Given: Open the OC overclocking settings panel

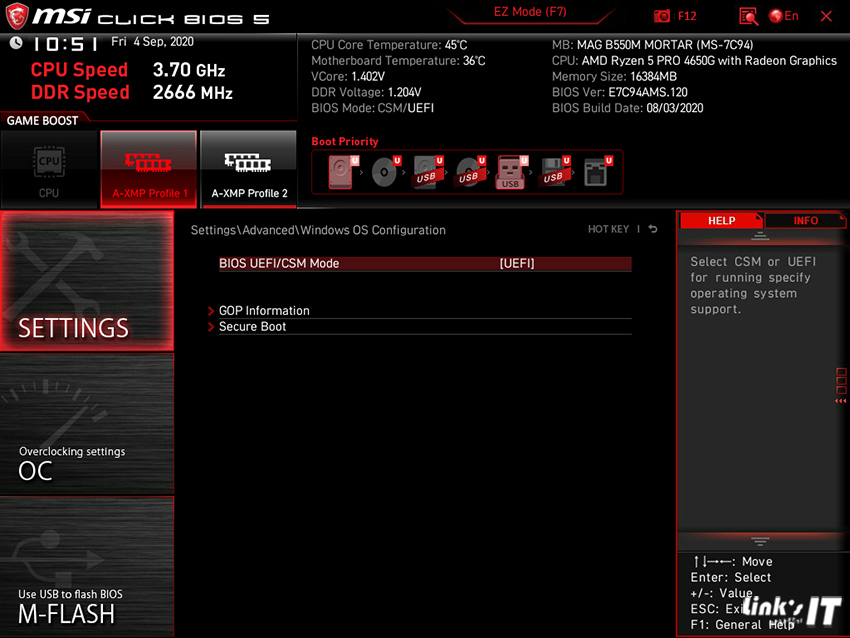Looking at the screenshot, I should (87, 424).
